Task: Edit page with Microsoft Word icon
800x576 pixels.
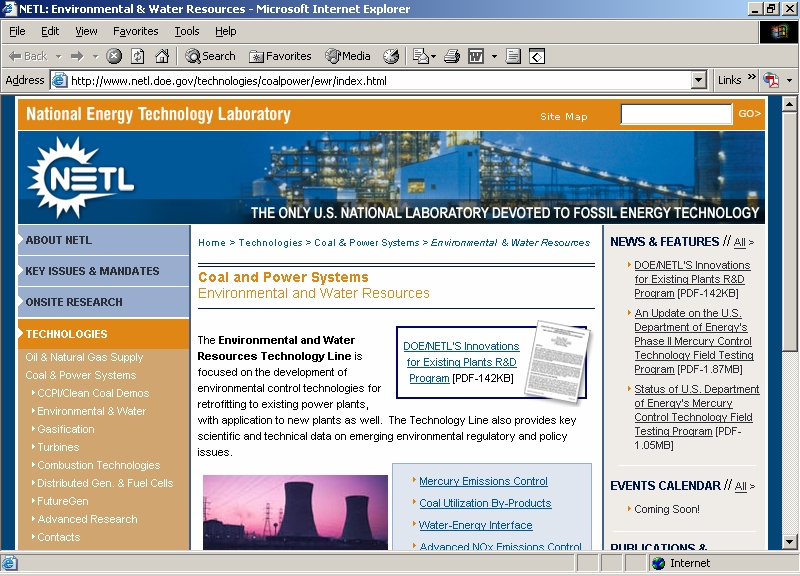Action: click(x=476, y=56)
